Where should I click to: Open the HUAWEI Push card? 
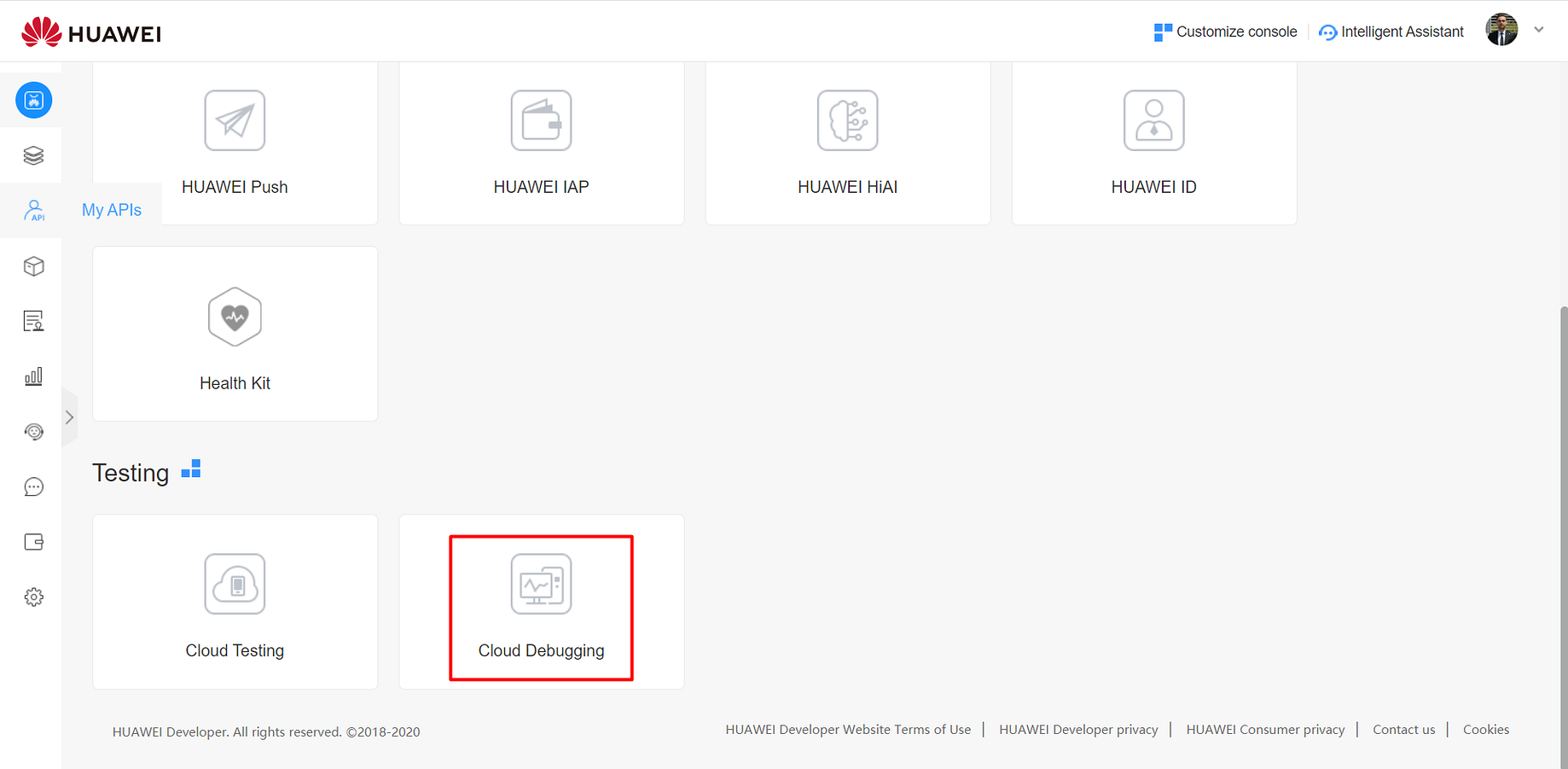pos(235,143)
